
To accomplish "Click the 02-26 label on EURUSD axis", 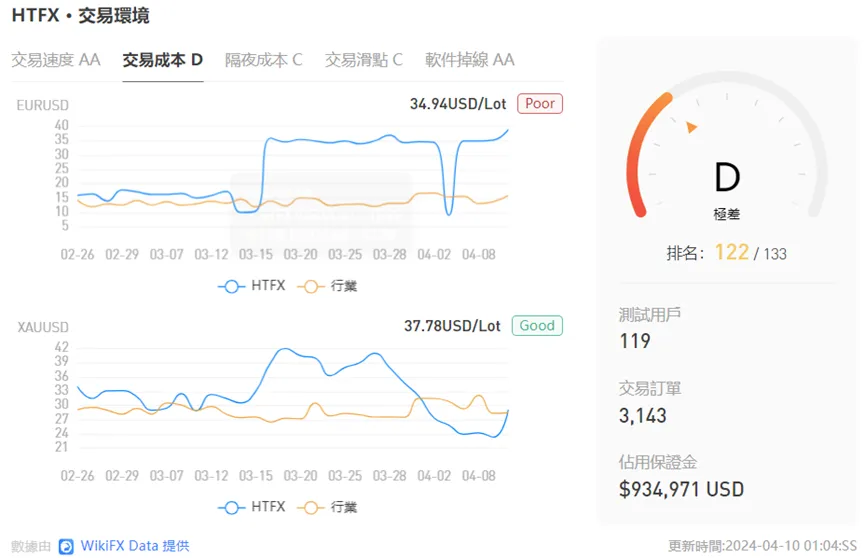I will [77, 255].
